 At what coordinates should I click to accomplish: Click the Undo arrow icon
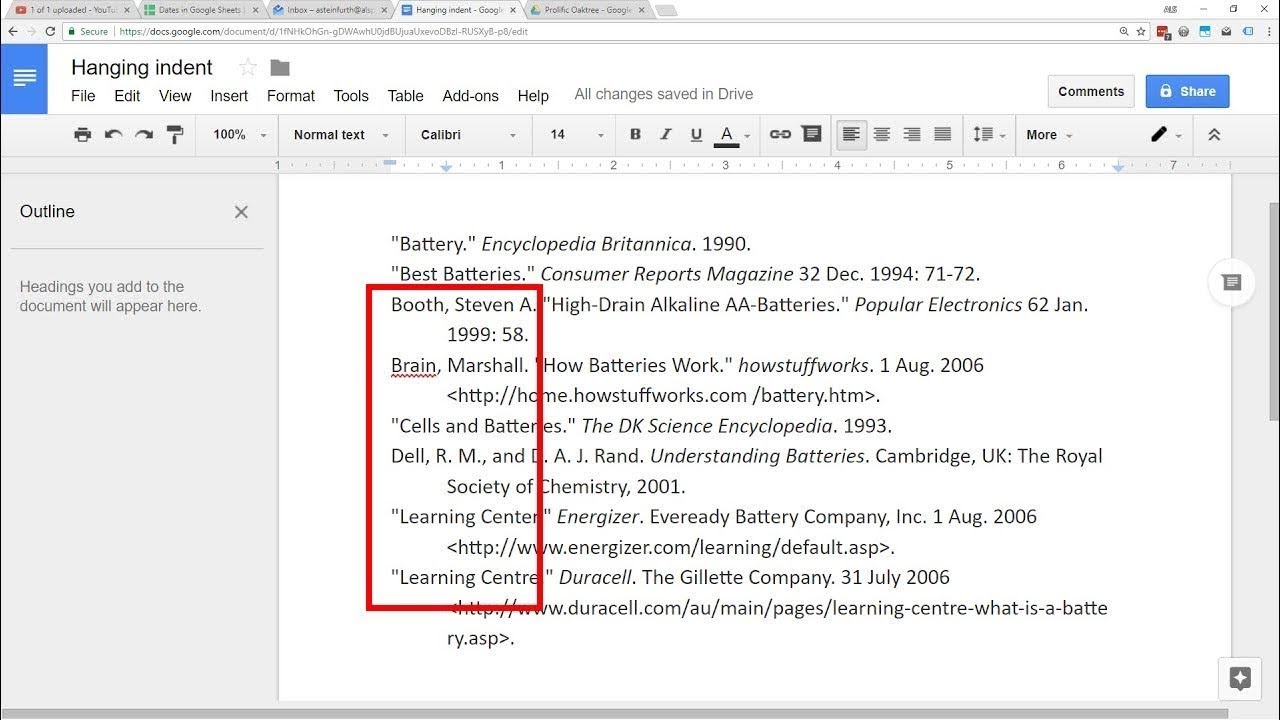tap(113, 135)
